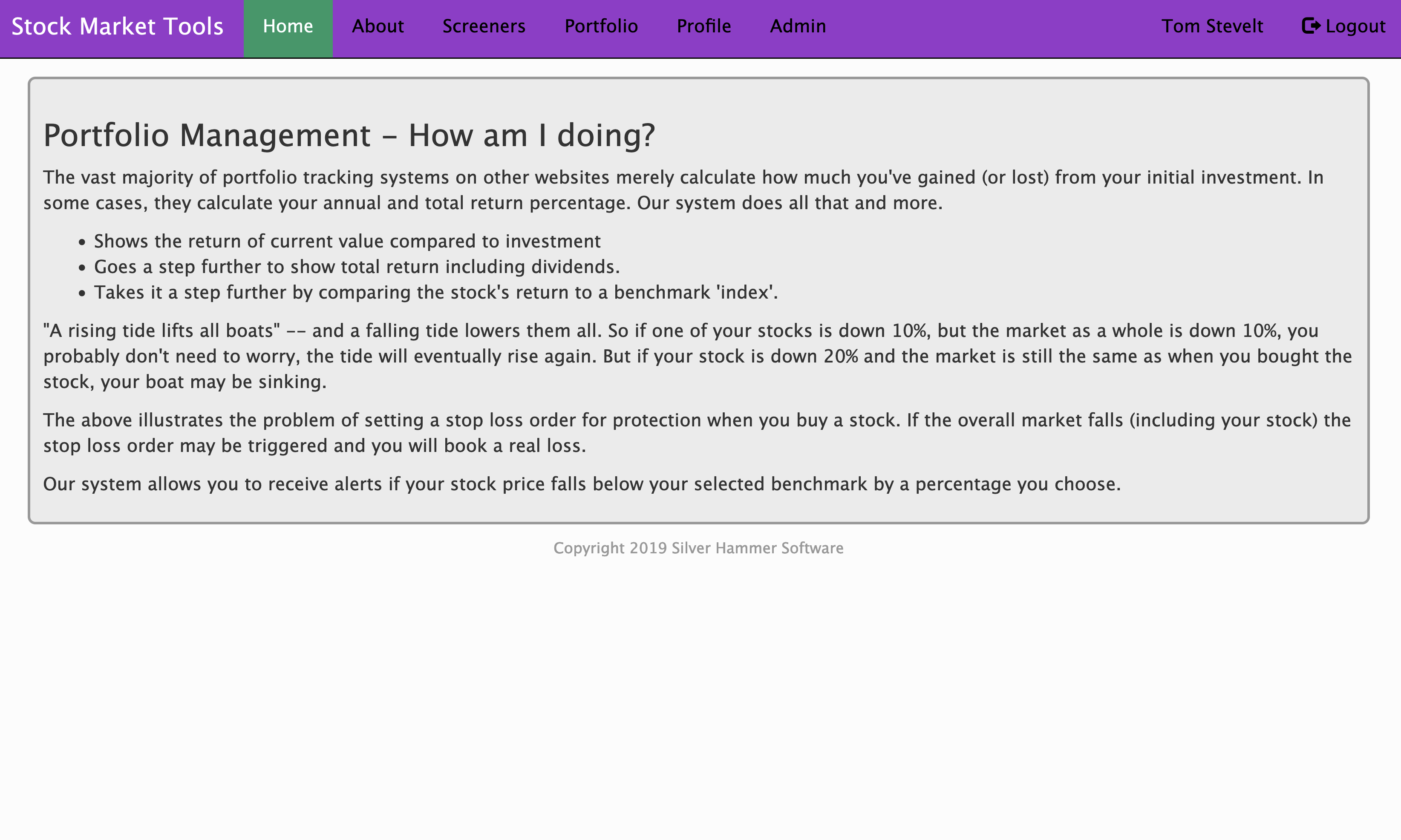The width and height of the screenshot is (1401, 840).
Task: Open the Screeners menu item
Action: coord(484,26)
